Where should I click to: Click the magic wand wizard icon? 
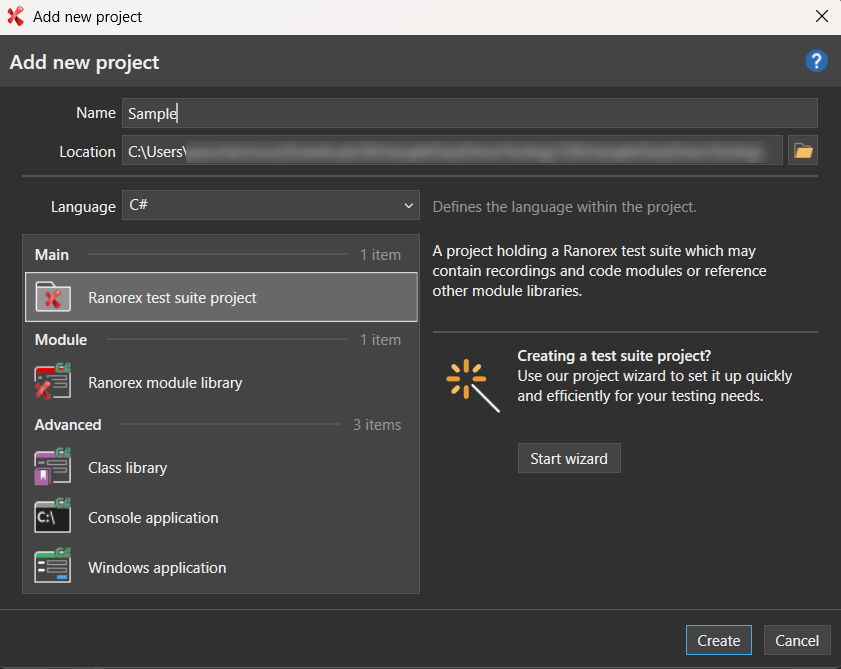[473, 385]
